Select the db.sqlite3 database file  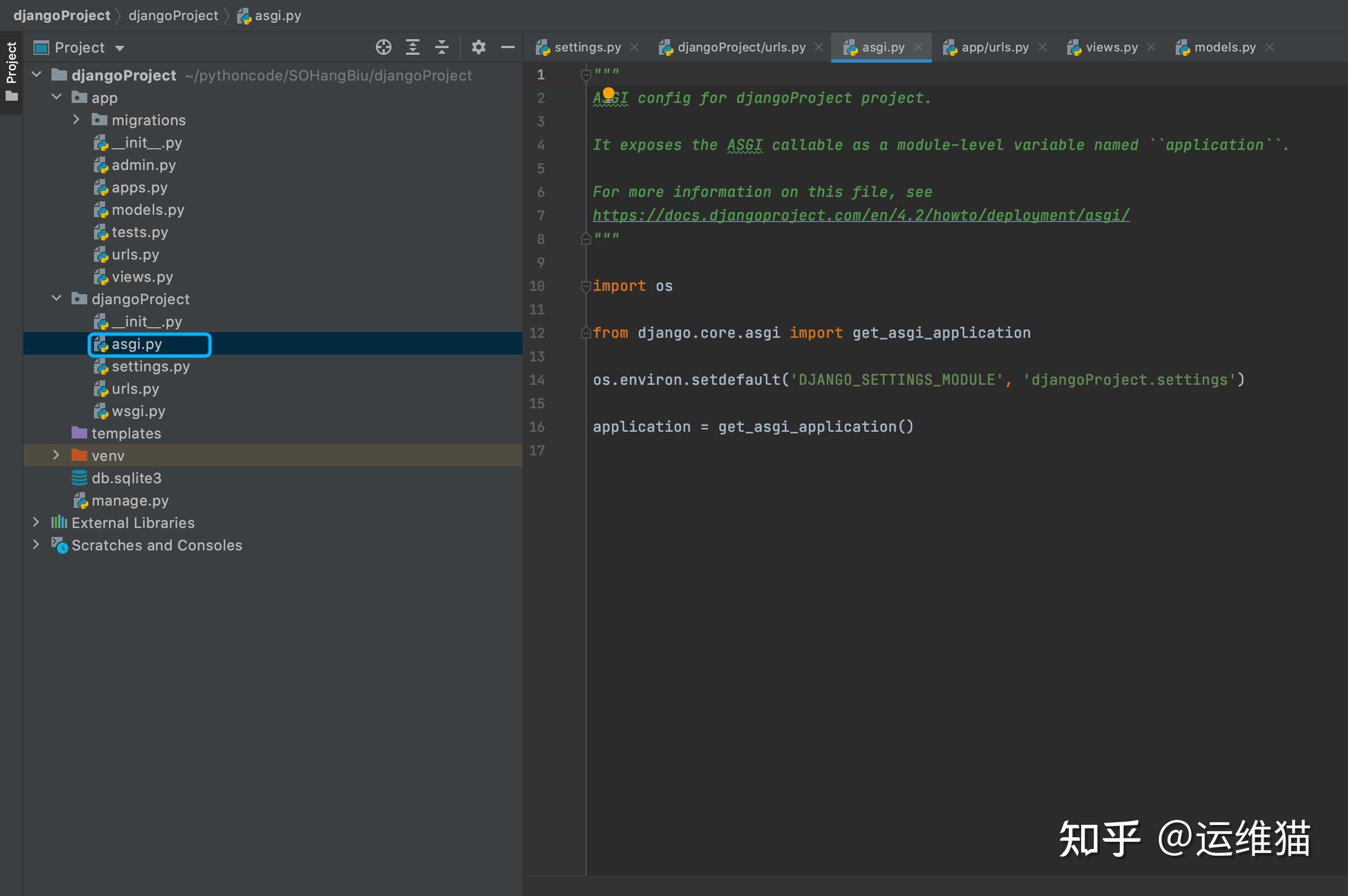[126, 478]
